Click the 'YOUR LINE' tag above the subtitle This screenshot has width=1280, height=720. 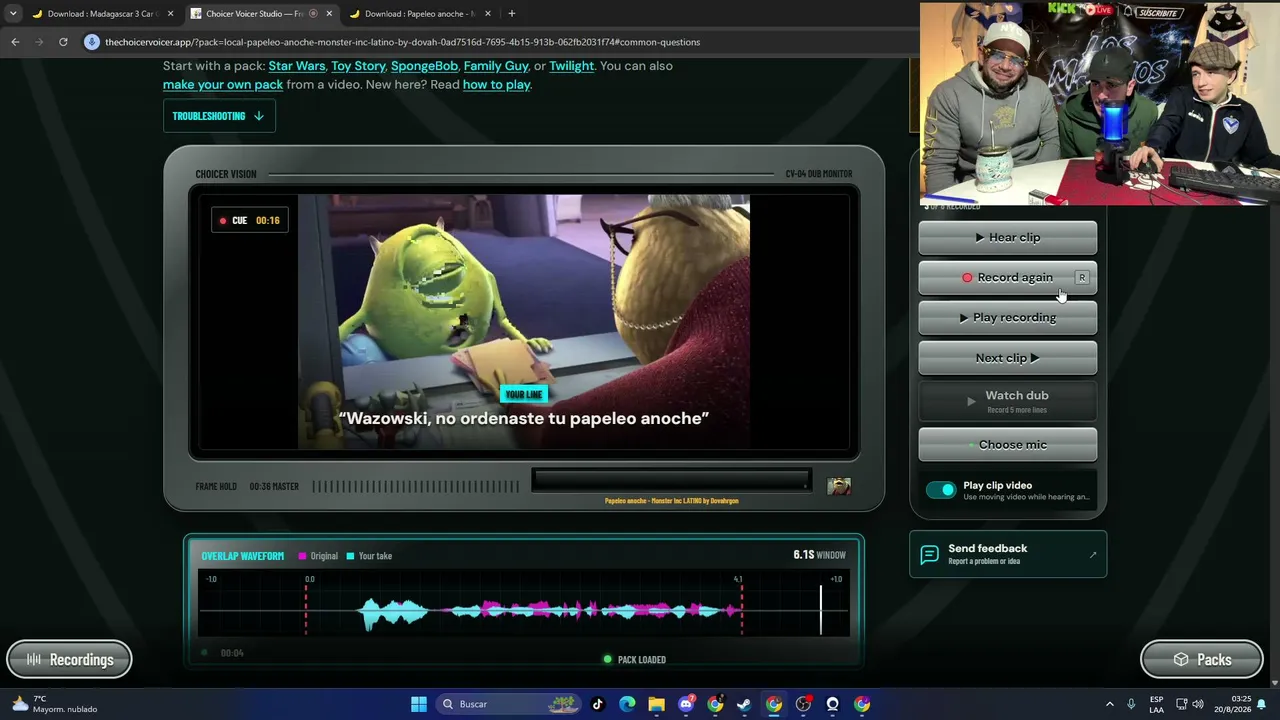pyautogui.click(x=524, y=395)
